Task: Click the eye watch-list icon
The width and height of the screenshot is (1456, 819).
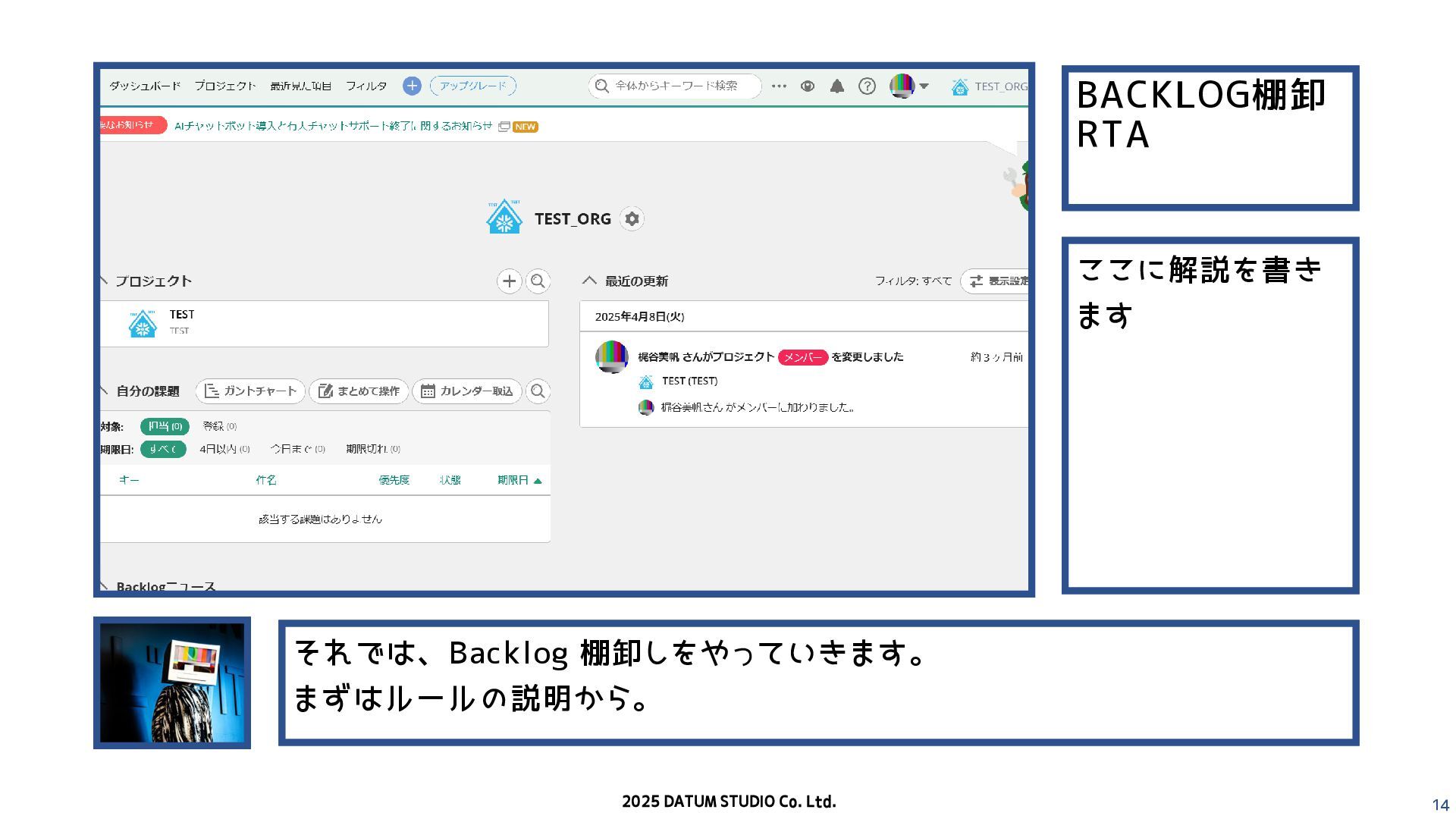Action: pyautogui.click(x=808, y=86)
